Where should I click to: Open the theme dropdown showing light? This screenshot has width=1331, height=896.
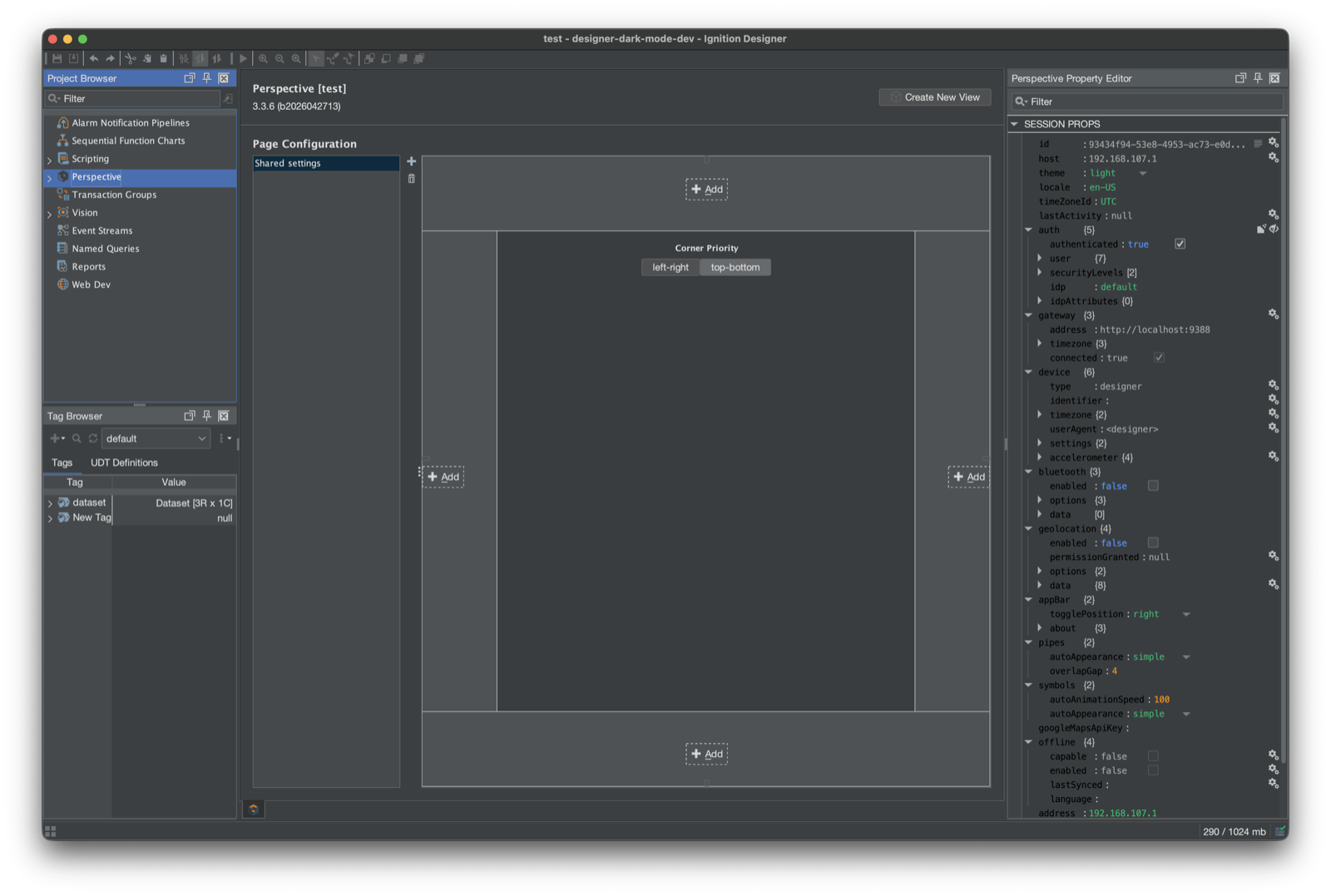tap(1143, 173)
